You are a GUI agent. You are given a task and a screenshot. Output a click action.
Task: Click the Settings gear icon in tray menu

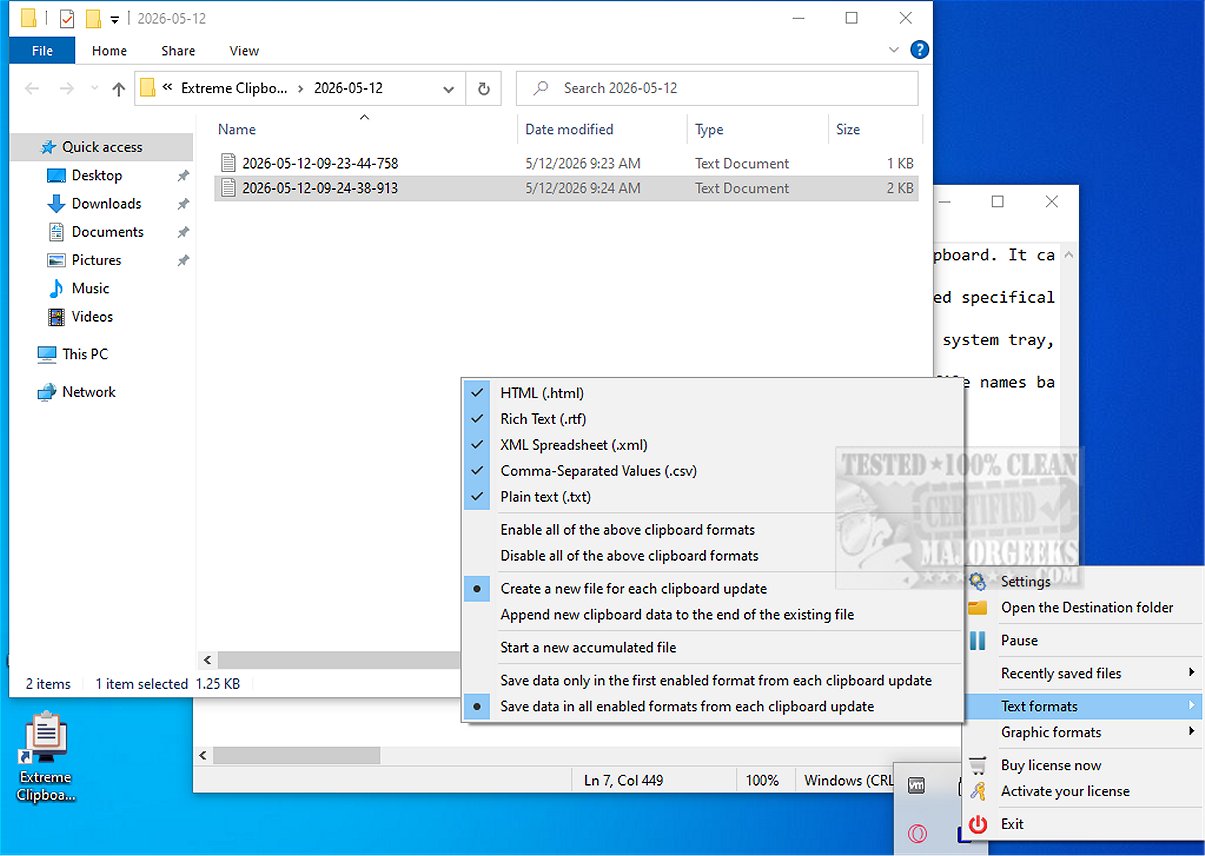click(978, 581)
